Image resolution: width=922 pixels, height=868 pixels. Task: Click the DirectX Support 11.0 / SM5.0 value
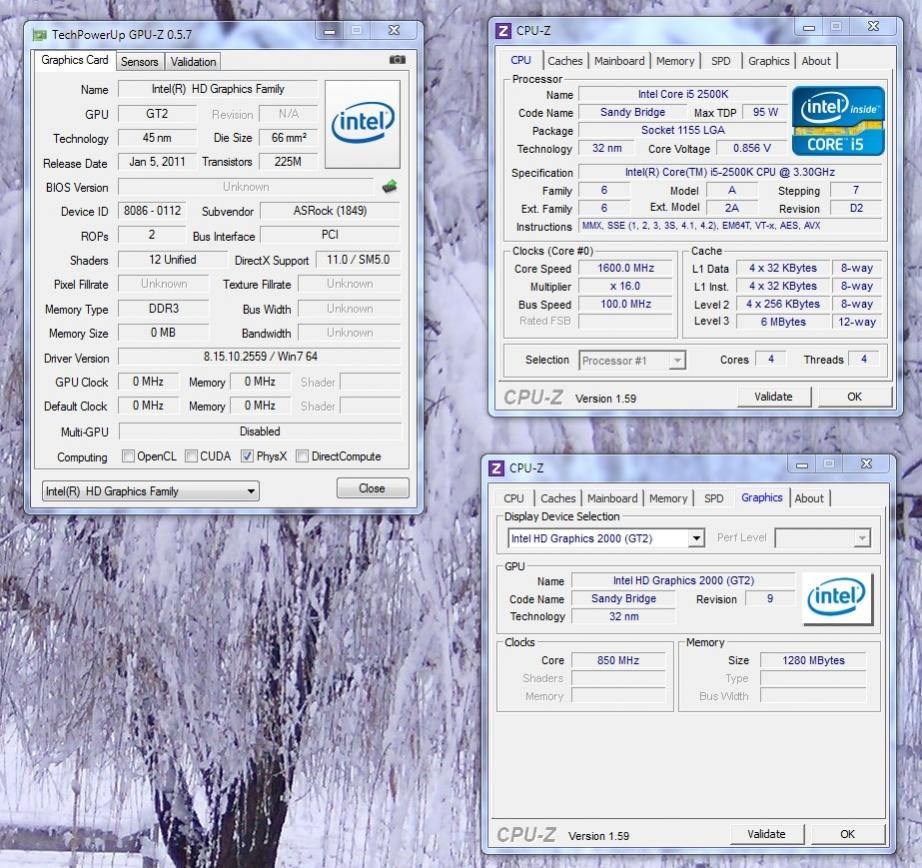pyautogui.click(x=358, y=259)
